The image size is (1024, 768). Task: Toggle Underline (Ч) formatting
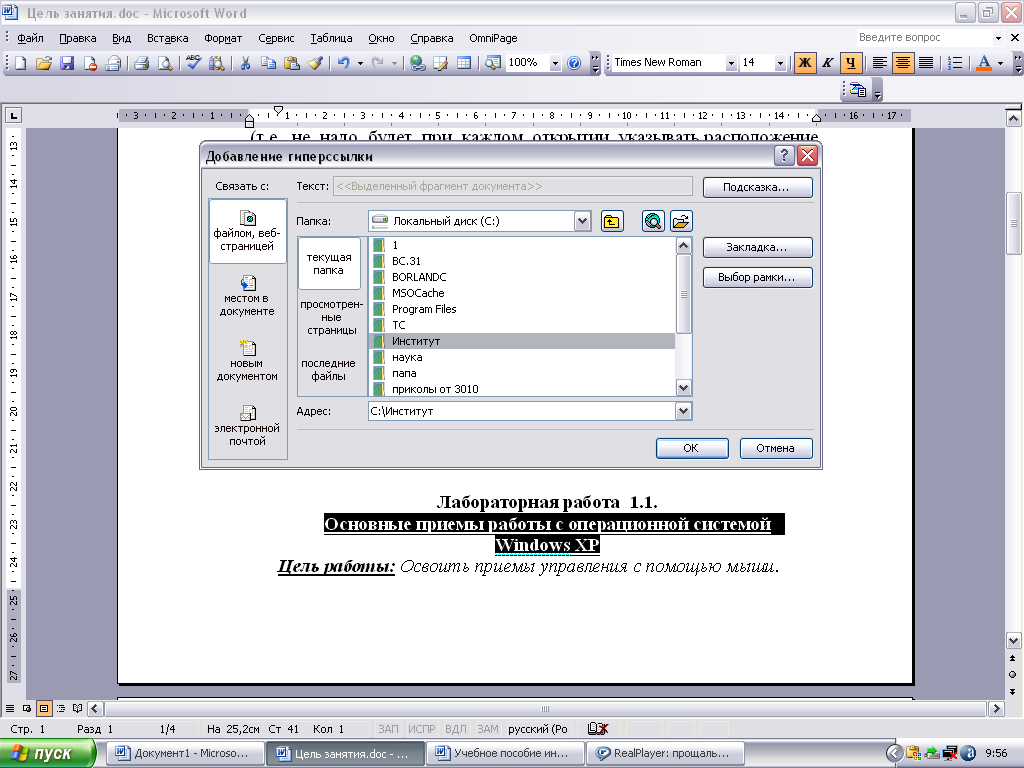click(850, 63)
